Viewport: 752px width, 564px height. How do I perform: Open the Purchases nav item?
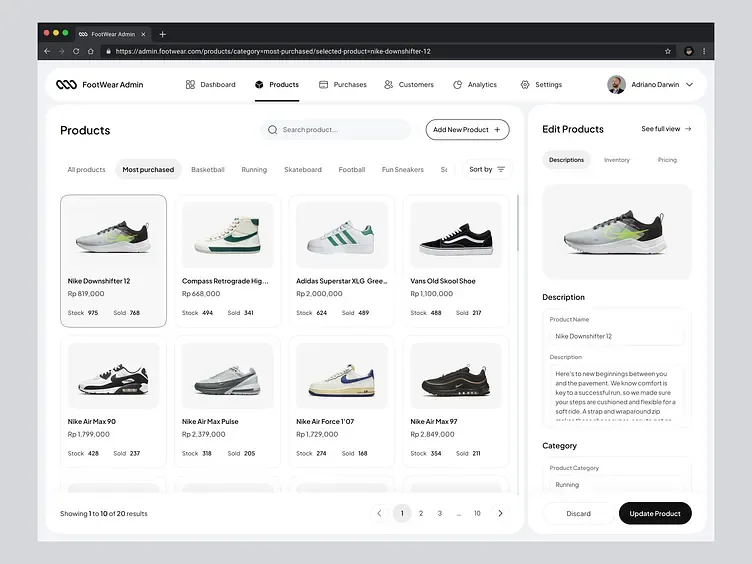[x=342, y=84]
